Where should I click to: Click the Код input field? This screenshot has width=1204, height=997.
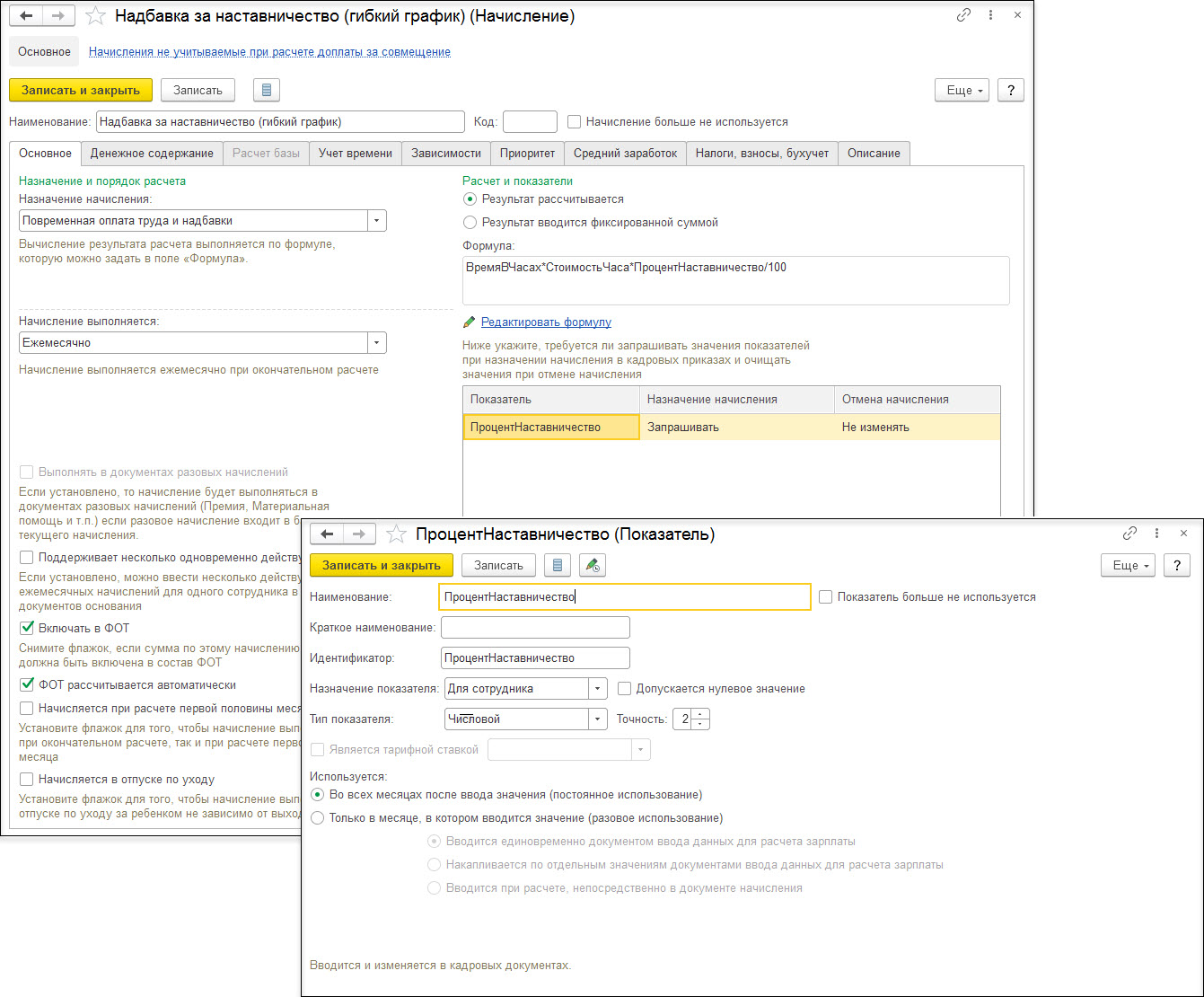coord(530,121)
